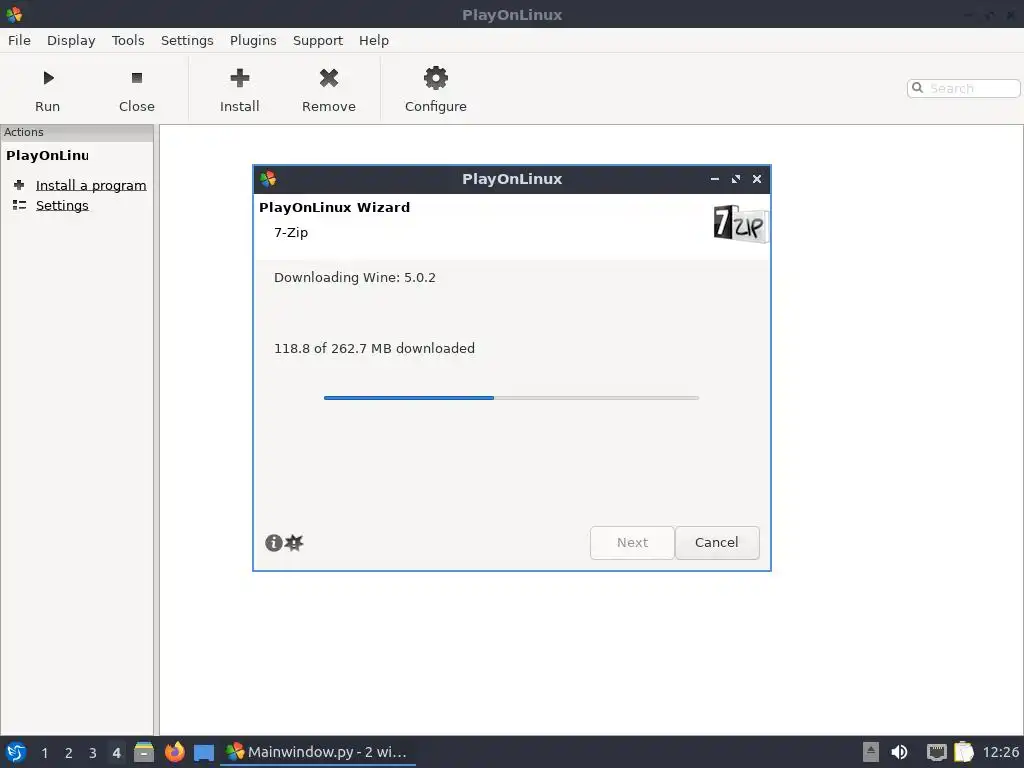Close the PlayOnLinux wizard dialog
Viewport: 1024px width, 768px height.
tap(757, 179)
